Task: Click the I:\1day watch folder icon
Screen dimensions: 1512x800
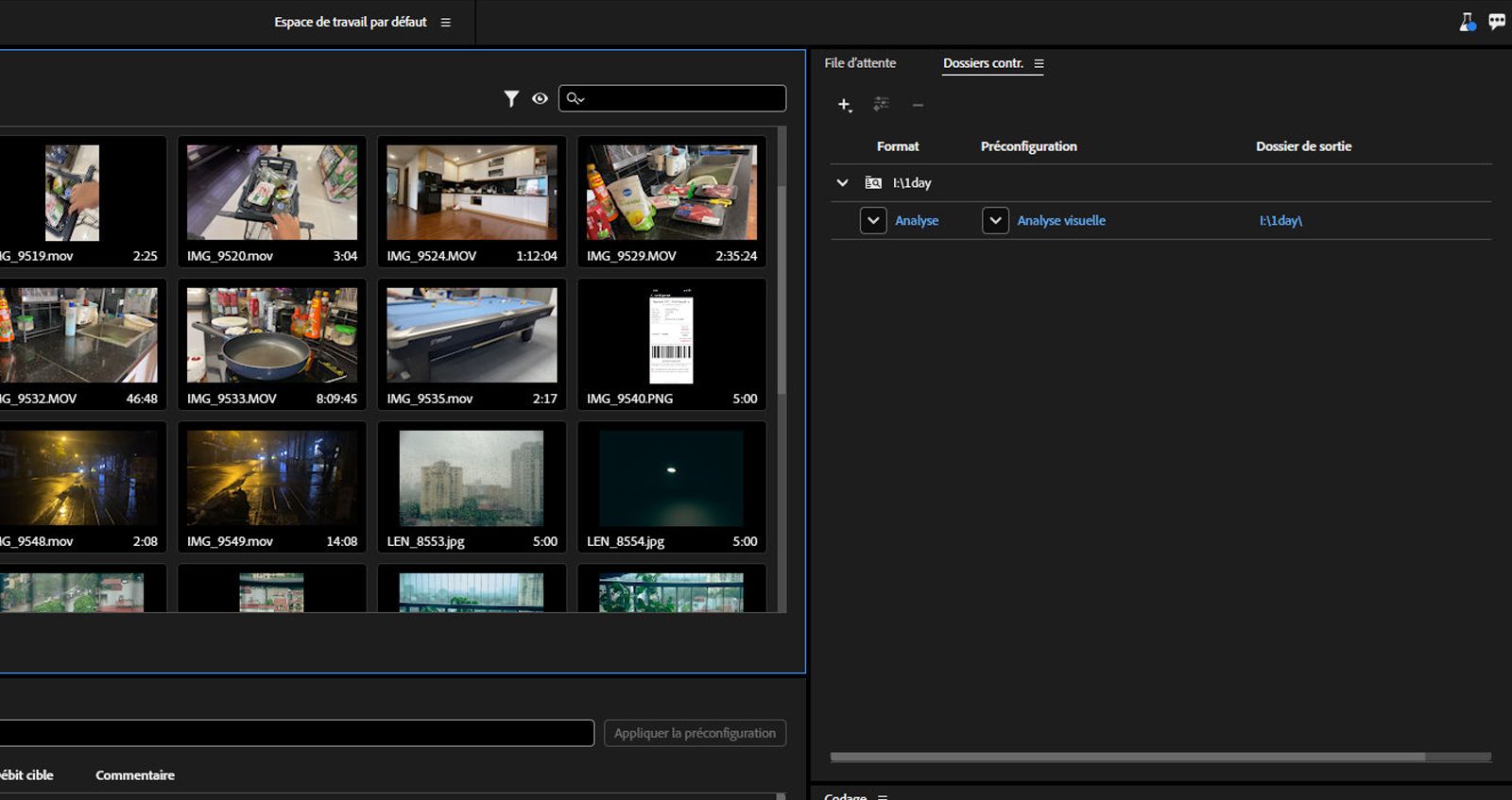Action: [x=873, y=183]
